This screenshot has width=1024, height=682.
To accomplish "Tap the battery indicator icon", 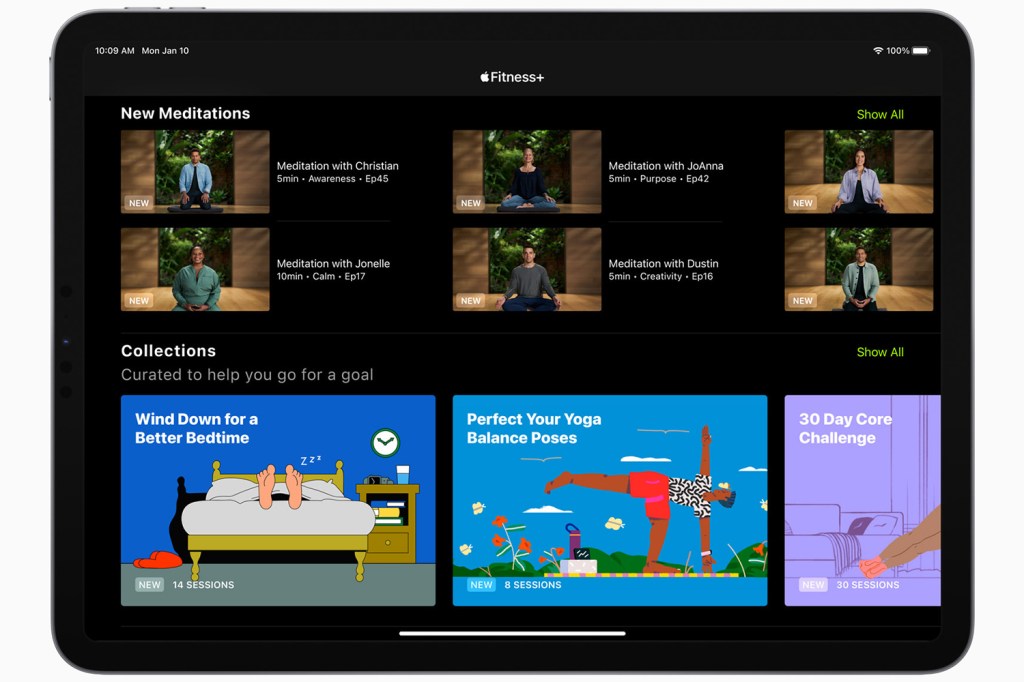I will [921, 51].
